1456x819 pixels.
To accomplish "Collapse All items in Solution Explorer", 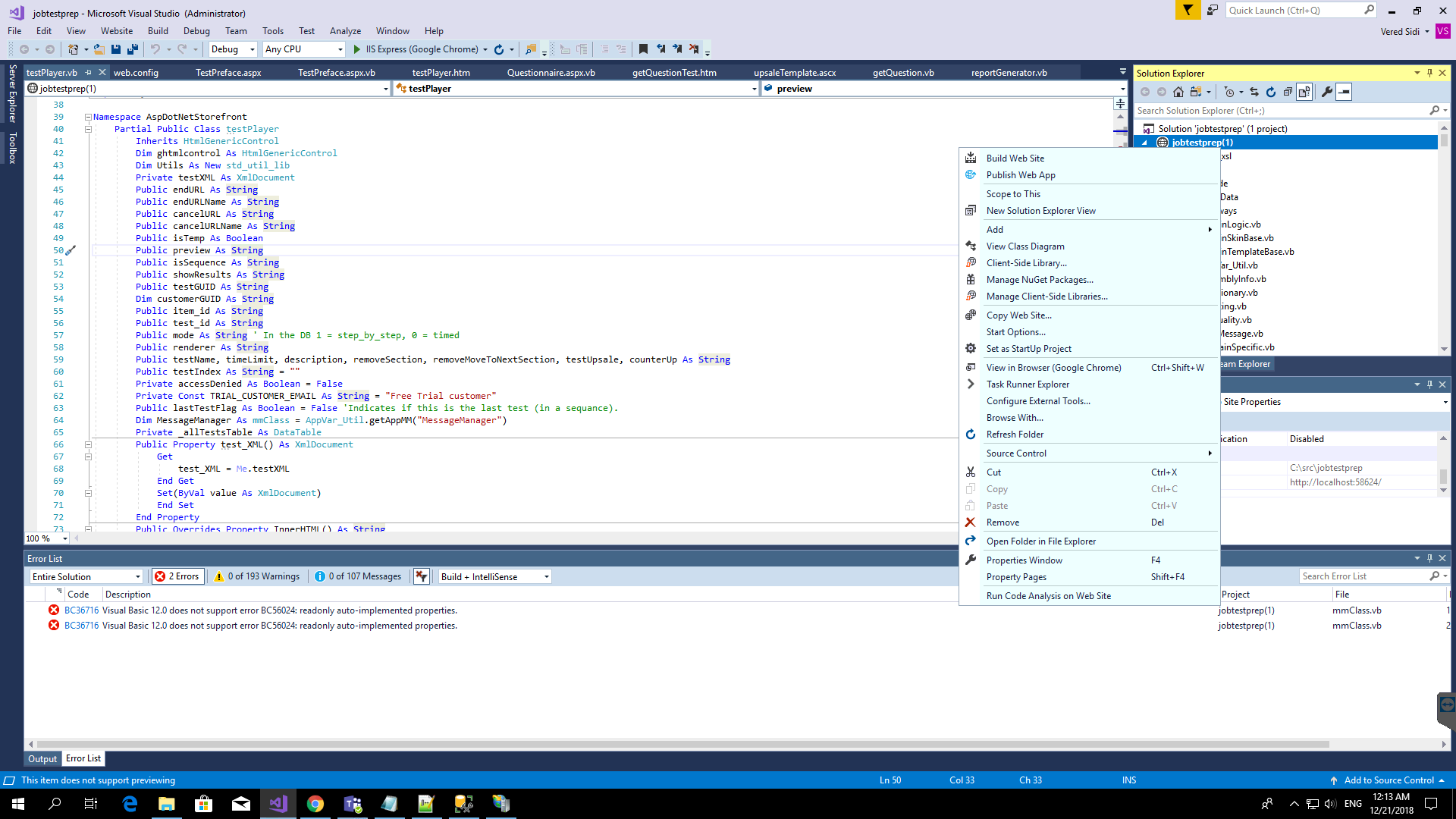I will (1288, 92).
